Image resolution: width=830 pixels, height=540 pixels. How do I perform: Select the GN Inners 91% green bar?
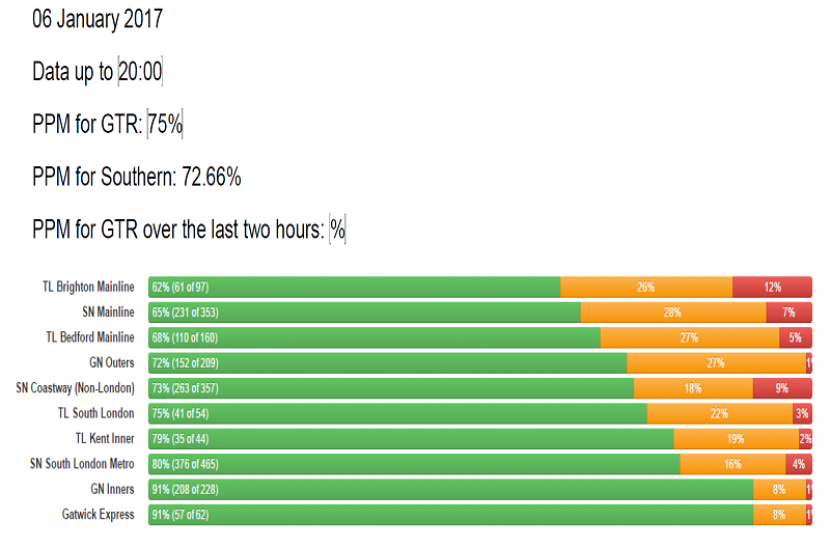pyautogui.click(x=450, y=489)
